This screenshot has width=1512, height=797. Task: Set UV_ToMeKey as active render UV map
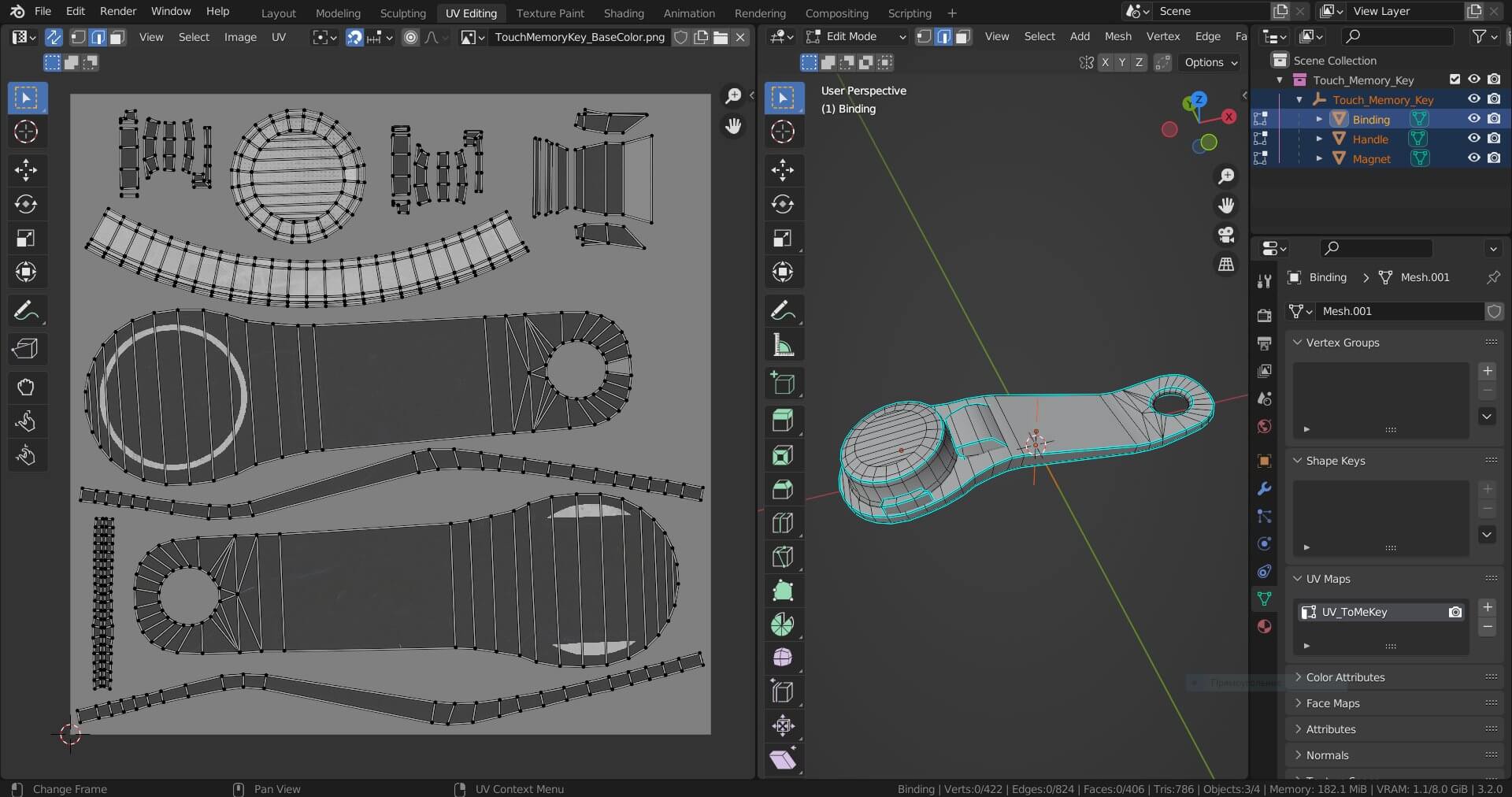pos(1455,612)
